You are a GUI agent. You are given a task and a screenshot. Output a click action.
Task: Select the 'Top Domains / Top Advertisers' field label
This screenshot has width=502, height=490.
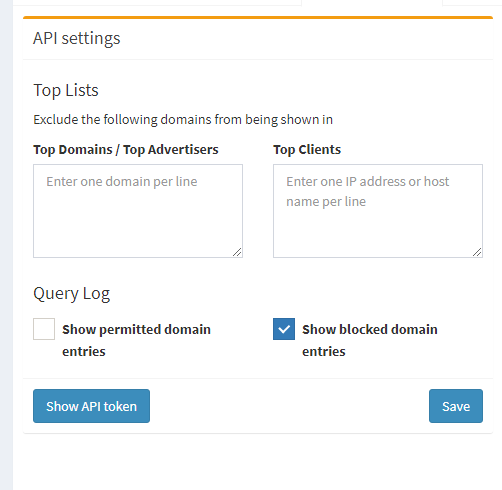126,150
